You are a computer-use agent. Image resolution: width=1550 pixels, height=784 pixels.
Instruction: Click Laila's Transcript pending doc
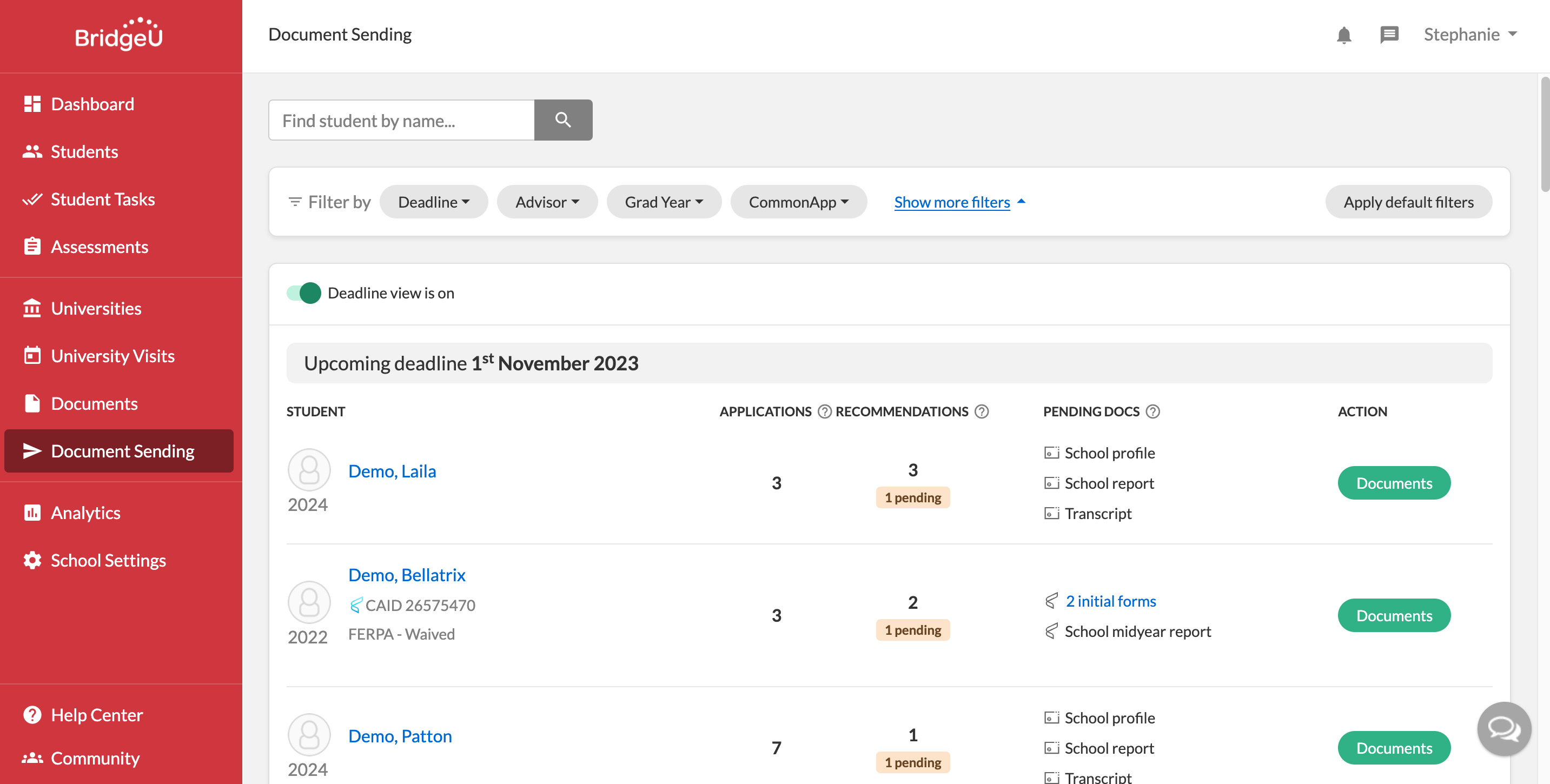(x=1098, y=513)
